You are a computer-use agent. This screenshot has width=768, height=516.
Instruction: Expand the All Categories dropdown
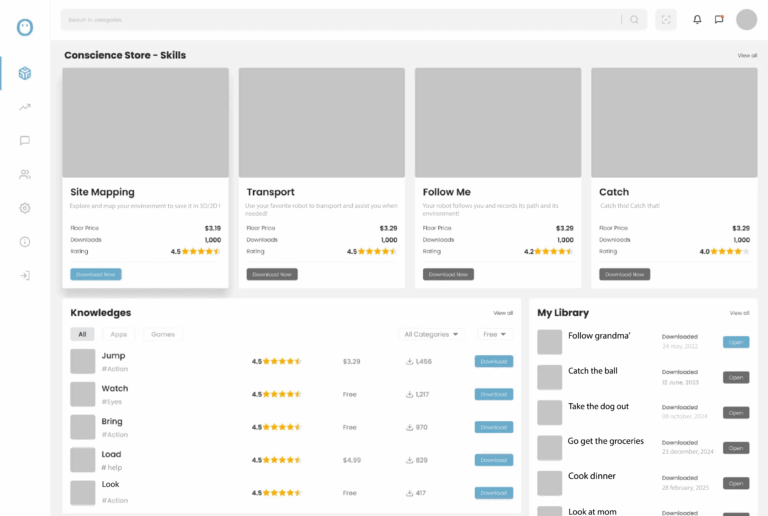[x=432, y=334]
